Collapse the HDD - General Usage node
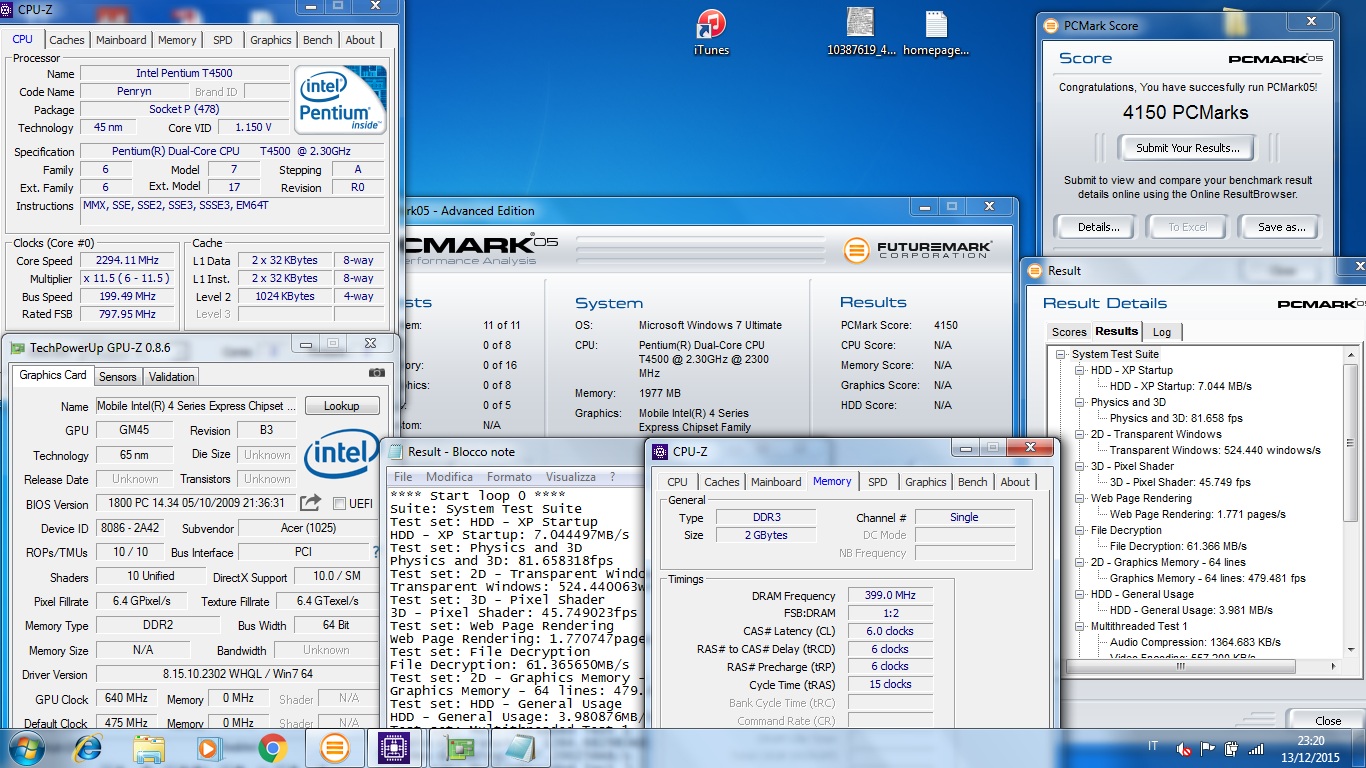Image resolution: width=1366 pixels, height=768 pixels. click(x=1080, y=594)
